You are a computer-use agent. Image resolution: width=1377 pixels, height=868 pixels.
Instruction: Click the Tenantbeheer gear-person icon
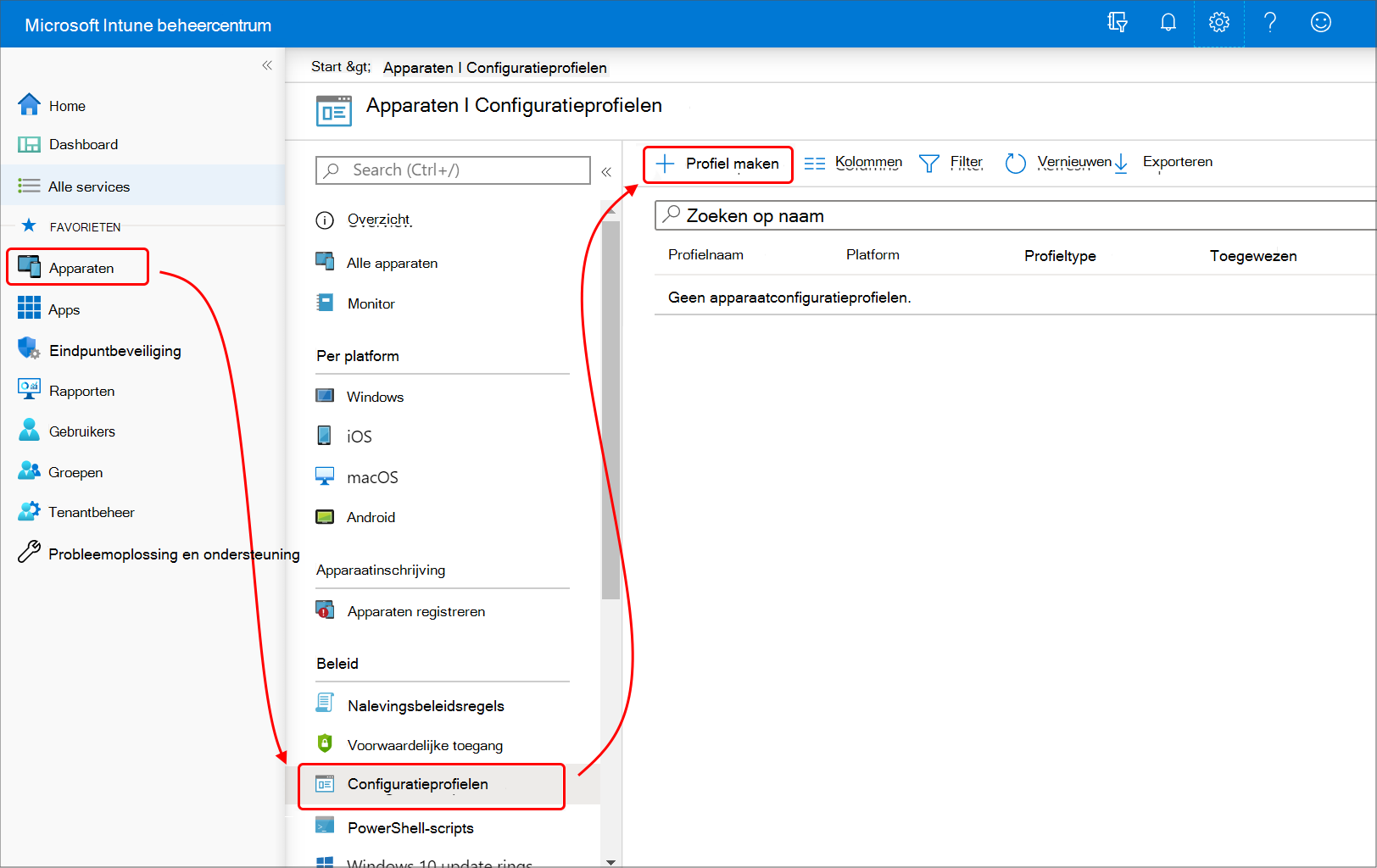pyautogui.click(x=29, y=510)
